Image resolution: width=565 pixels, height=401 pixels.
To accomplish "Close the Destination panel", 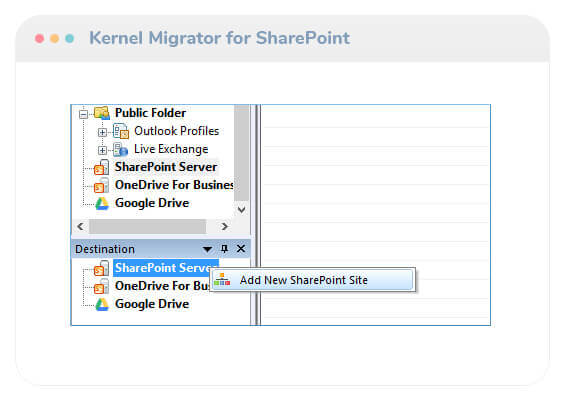I will 241,249.
